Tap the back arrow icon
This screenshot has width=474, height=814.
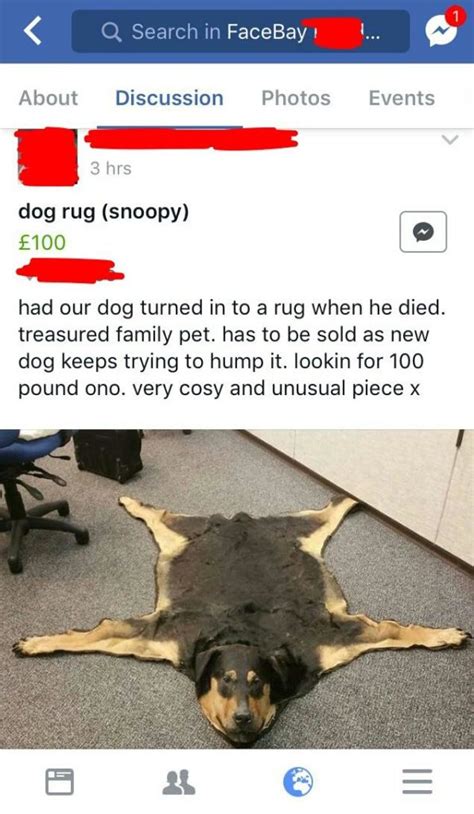click(33, 31)
